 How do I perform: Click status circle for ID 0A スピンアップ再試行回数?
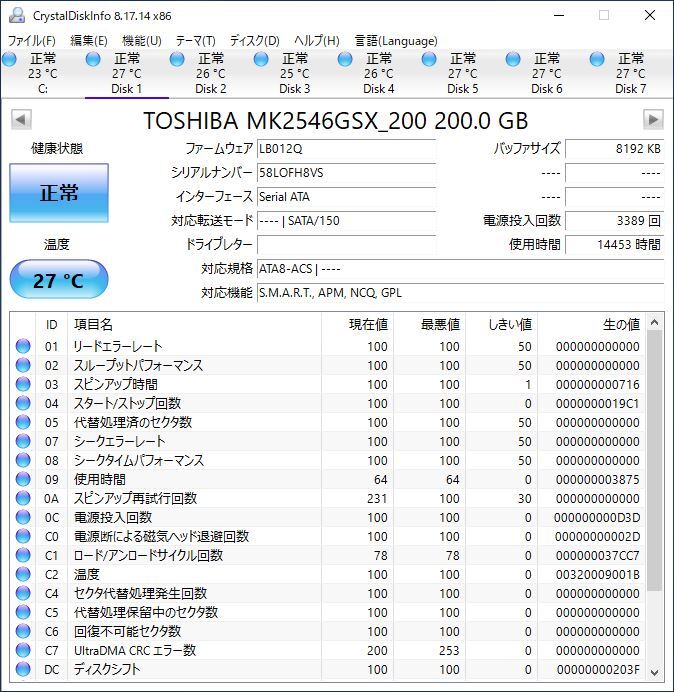click(23, 498)
